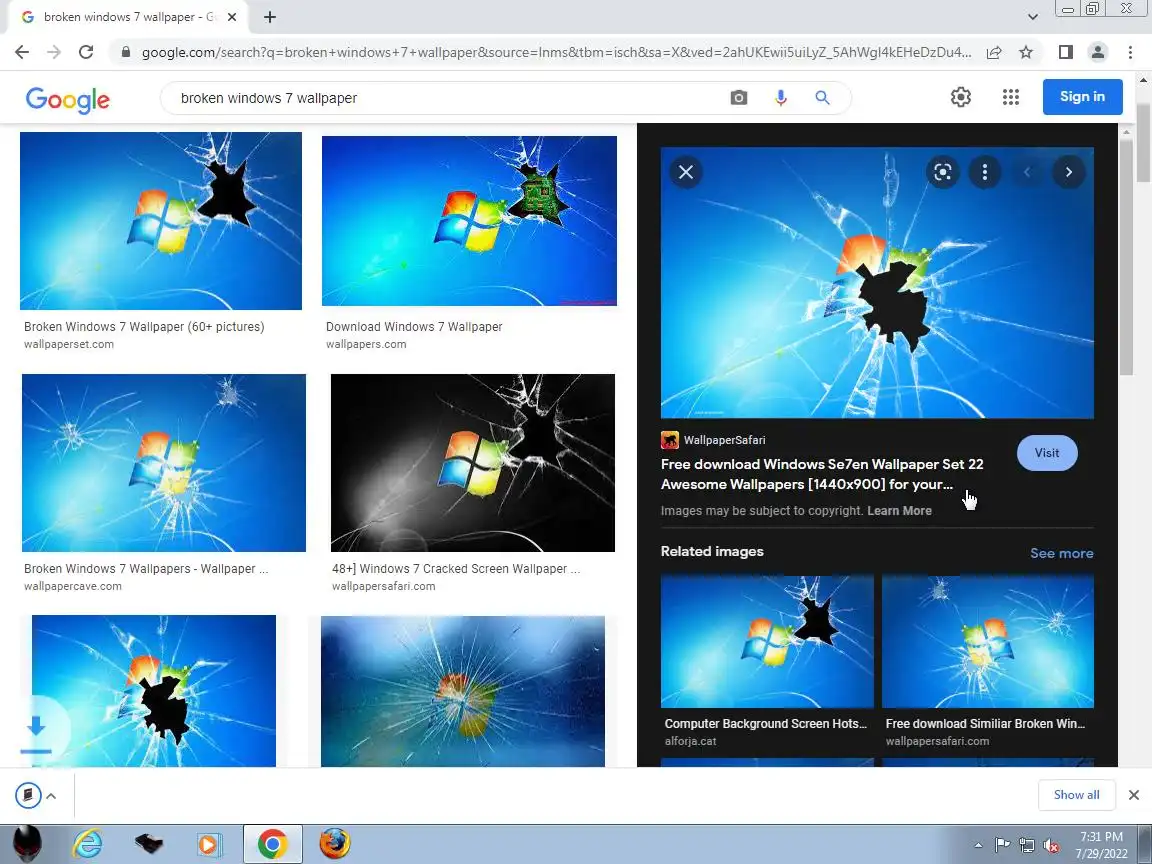The width and height of the screenshot is (1152, 864).
Task: Close the broken windows 7 wallpaper tab
Action: click(x=232, y=17)
